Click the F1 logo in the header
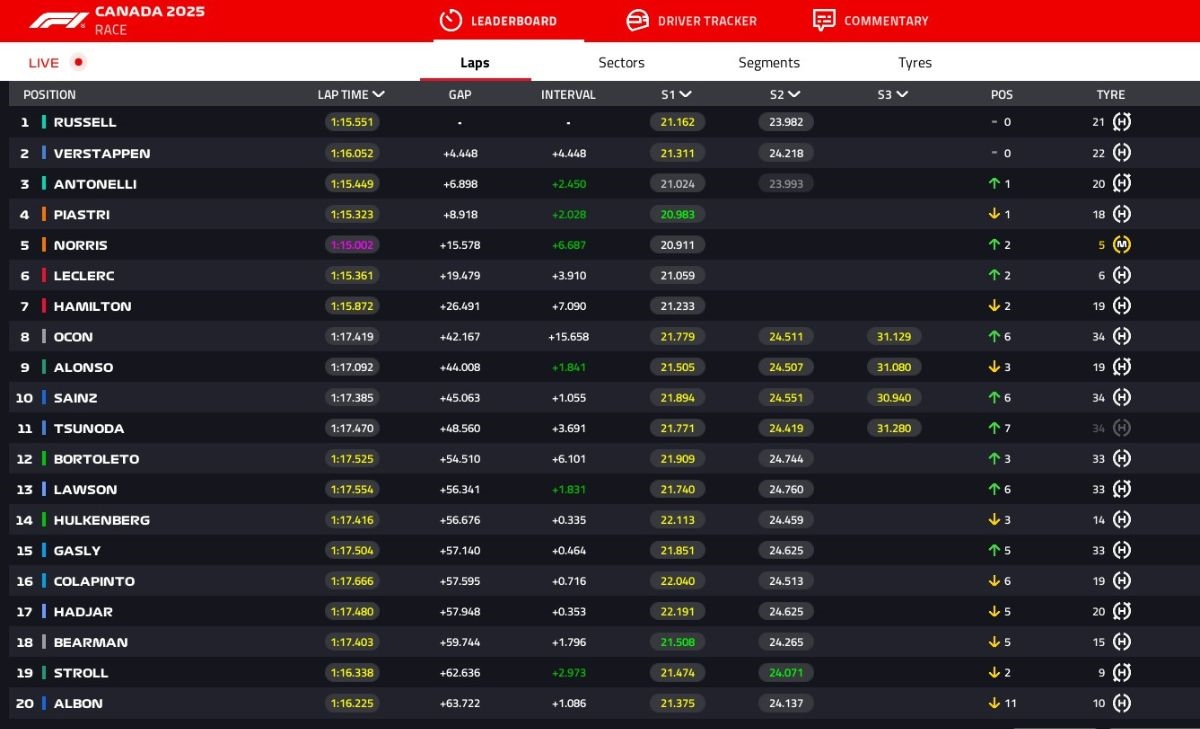The image size is (1200, 729). click(x=58, y=20)
